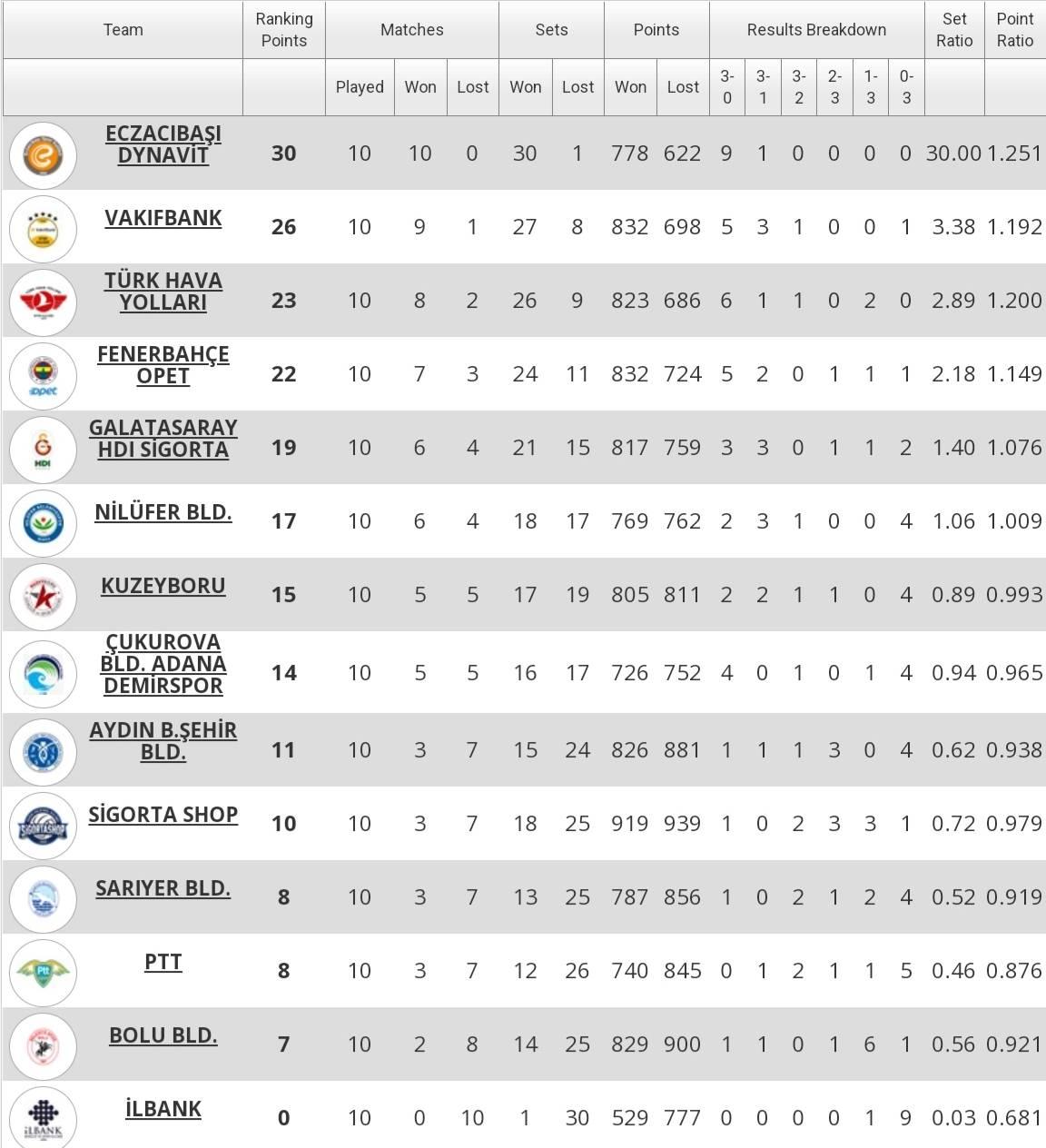
Task: Click the Set Ratio column header
Action: (x=954, y=30)
